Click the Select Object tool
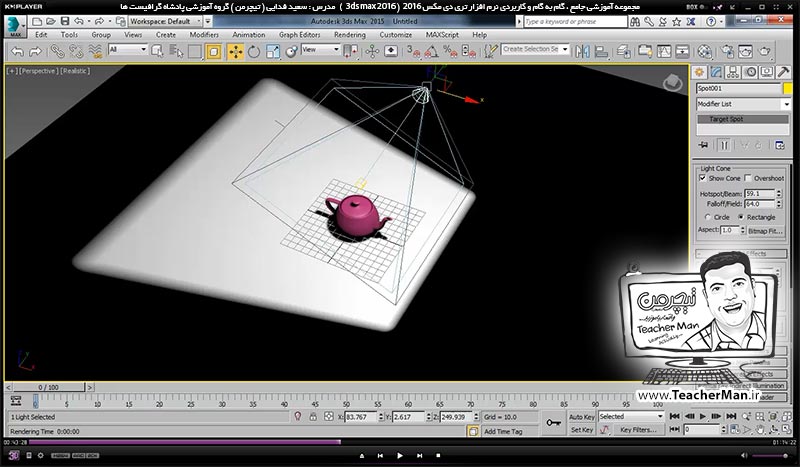800x467 pixels. tap(157, 52)
